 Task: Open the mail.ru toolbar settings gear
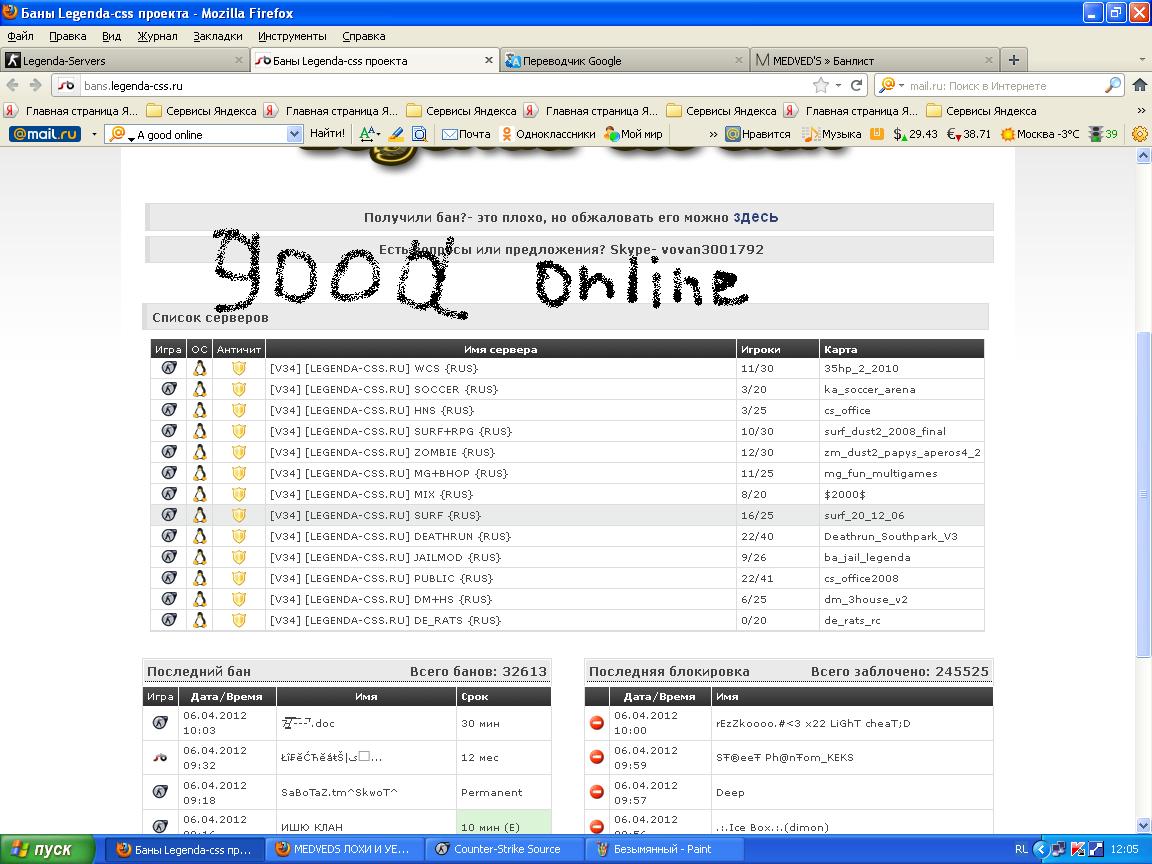pyautogui.click(x=1140, y=134)
